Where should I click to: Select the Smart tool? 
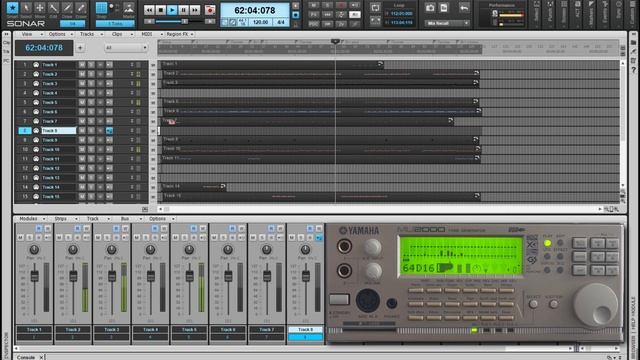(x=13, y=7)
